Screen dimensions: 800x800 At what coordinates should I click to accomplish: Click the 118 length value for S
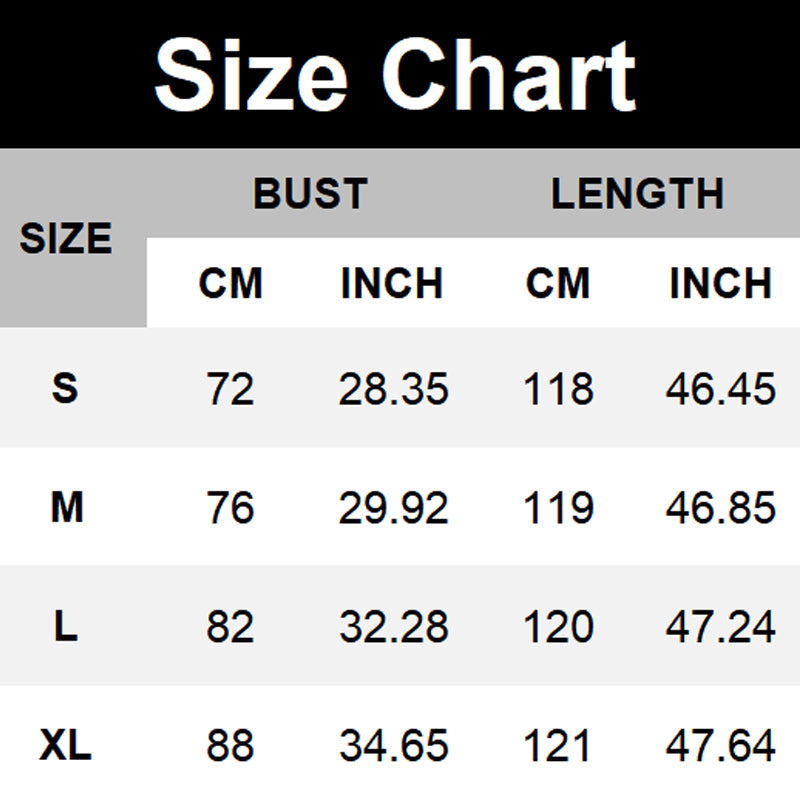[558, 389]
